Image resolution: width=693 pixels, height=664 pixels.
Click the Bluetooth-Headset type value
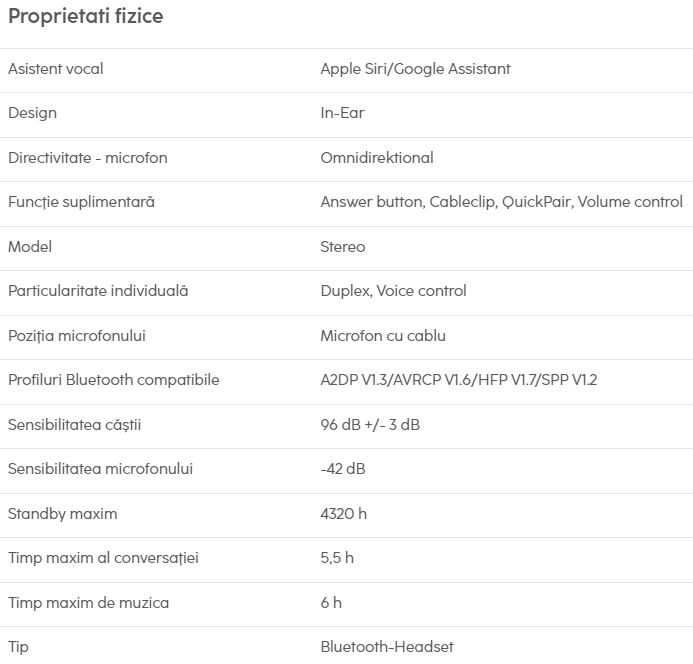387,647
